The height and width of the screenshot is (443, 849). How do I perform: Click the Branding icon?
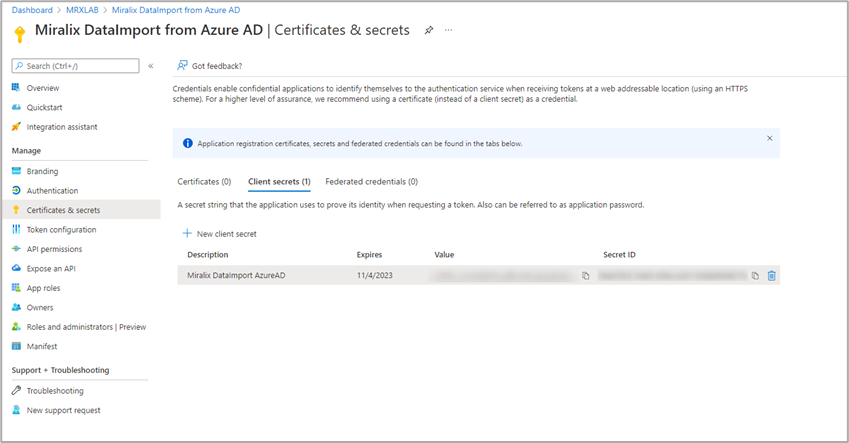[x=16, y=171]
